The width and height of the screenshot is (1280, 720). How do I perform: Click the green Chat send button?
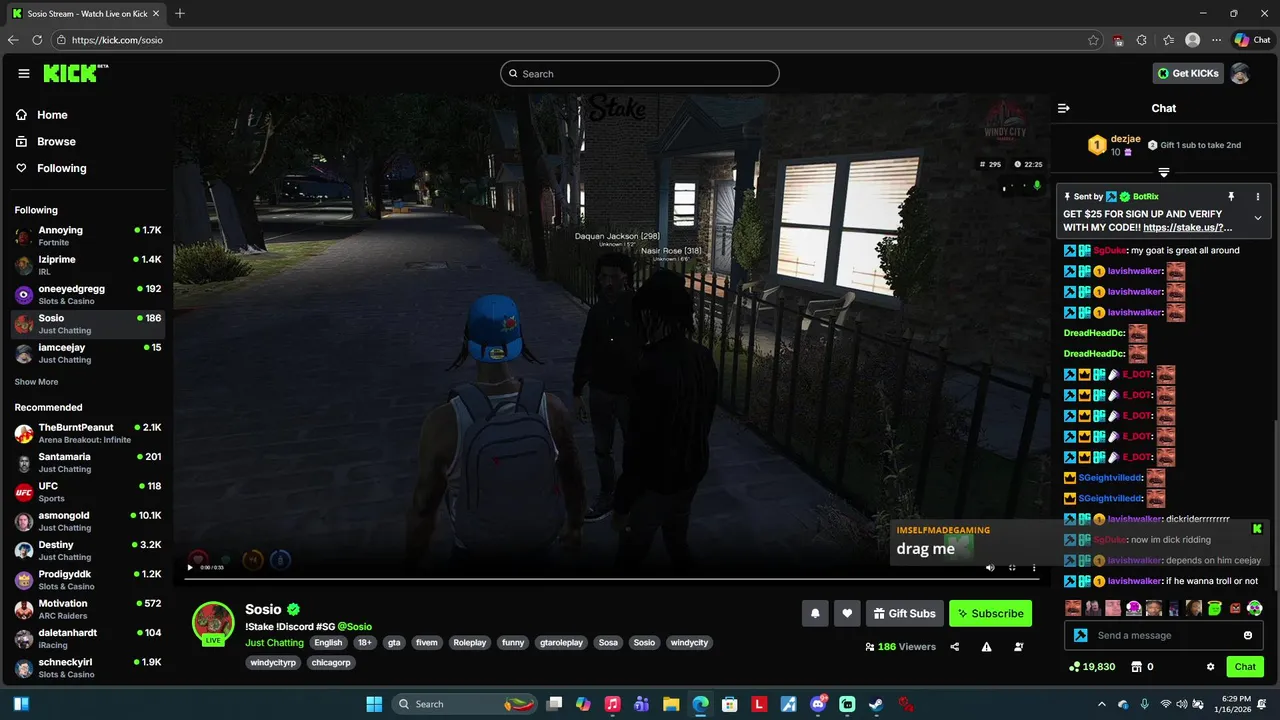1245,667
